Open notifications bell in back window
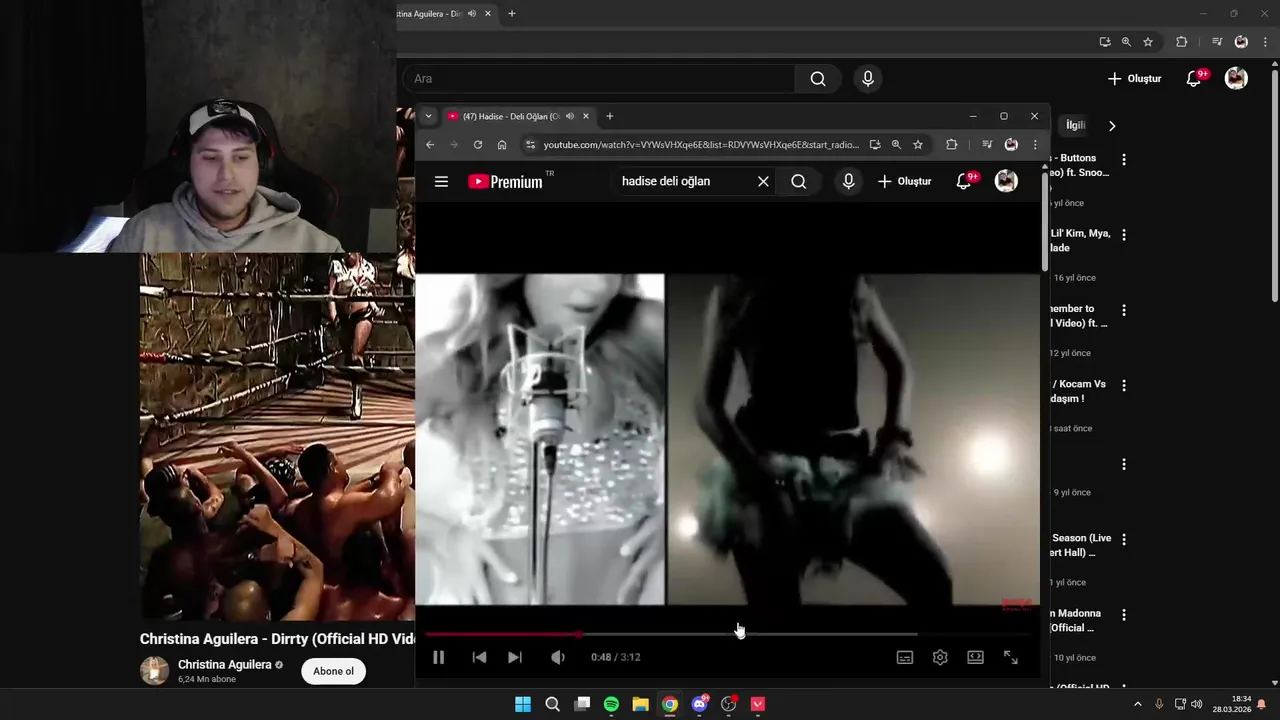1280x720 pixels. 1194,79
